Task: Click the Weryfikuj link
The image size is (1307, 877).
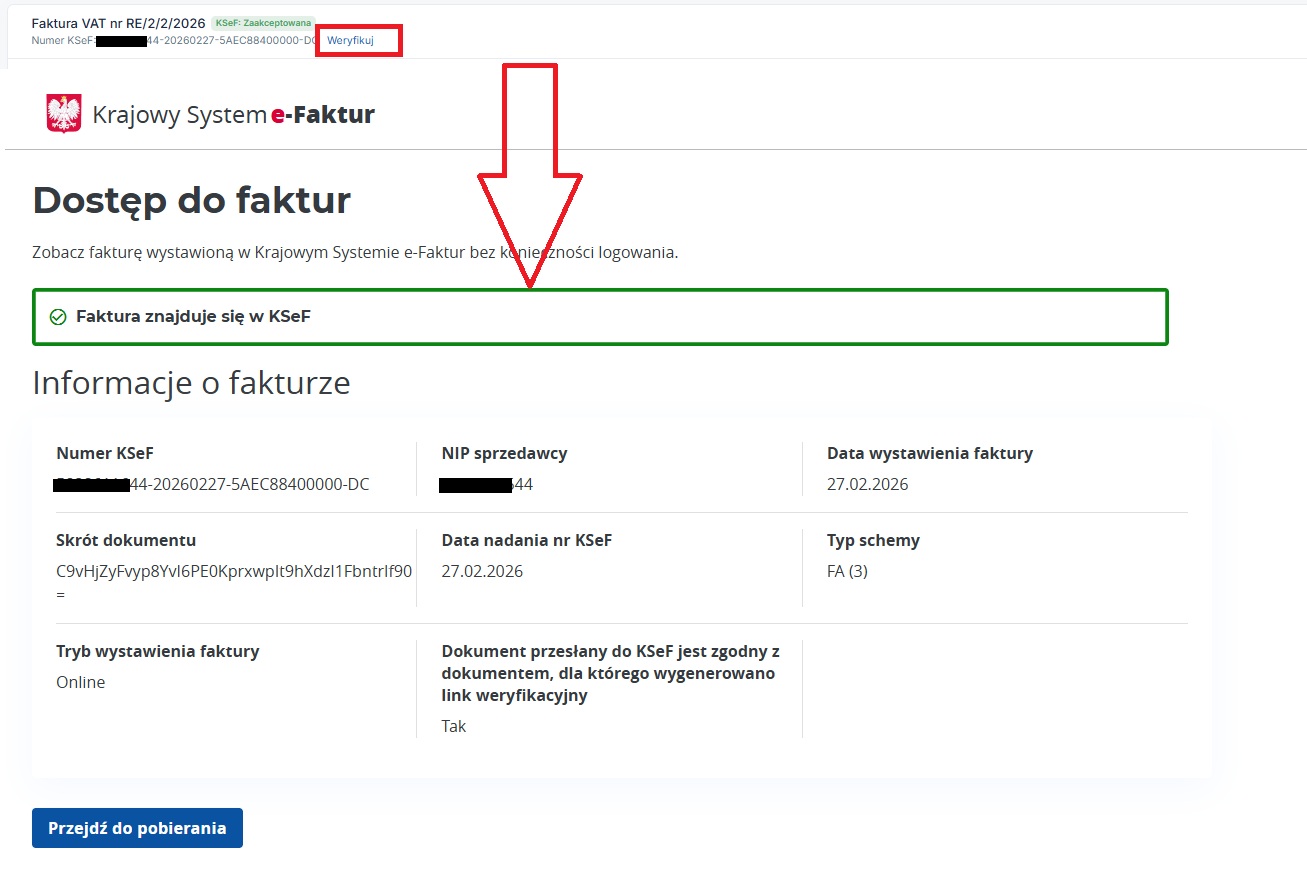Action: tap(350, 41)
